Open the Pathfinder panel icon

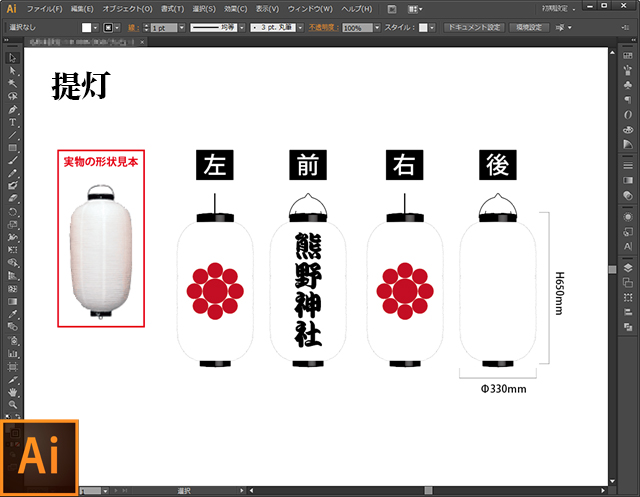point(628,327)
